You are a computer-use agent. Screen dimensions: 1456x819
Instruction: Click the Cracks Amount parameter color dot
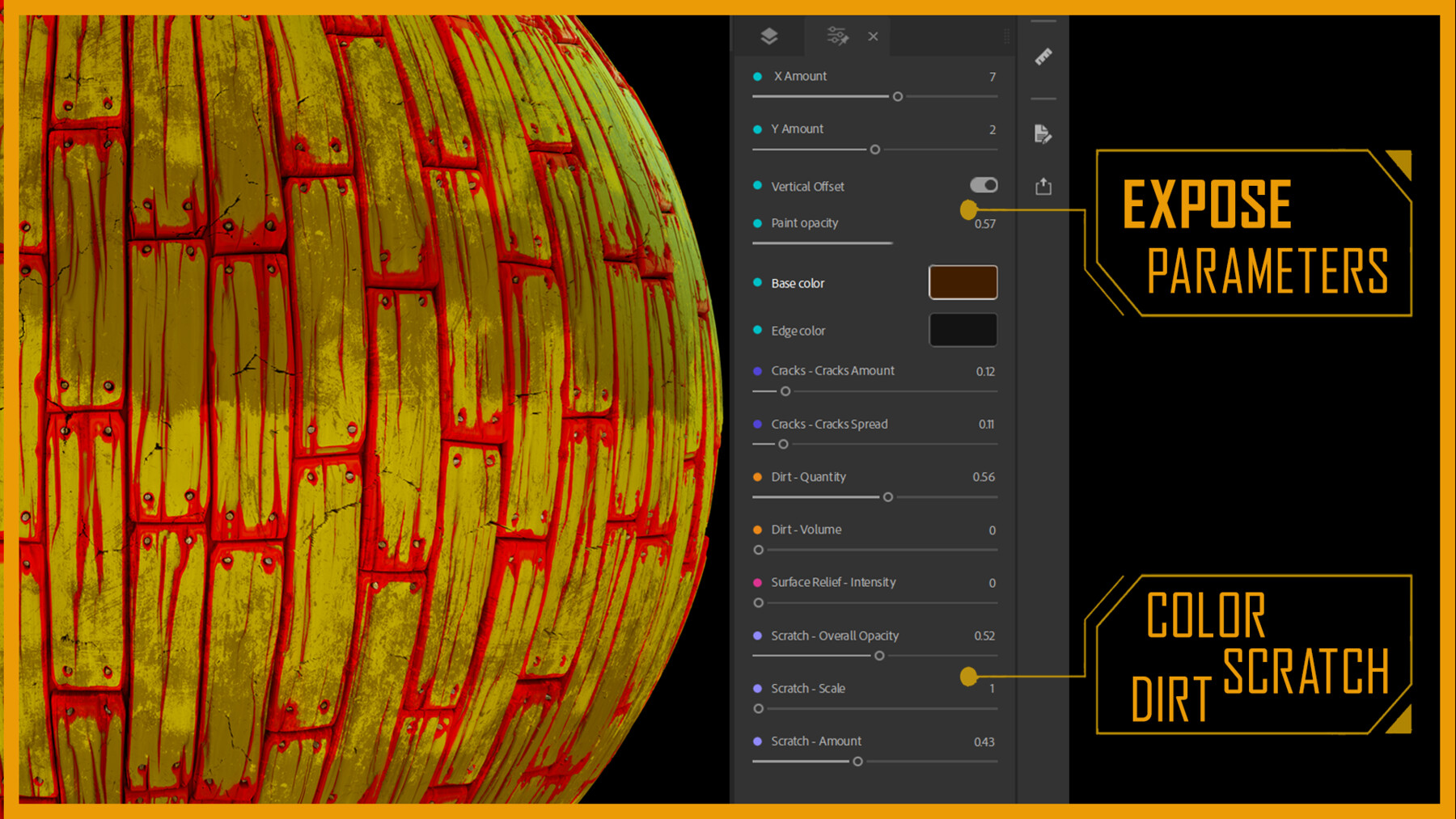757,371
